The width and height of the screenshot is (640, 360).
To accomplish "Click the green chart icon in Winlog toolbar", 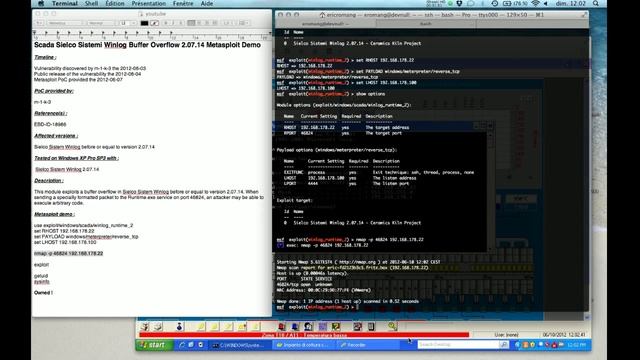I will [336, 326].
